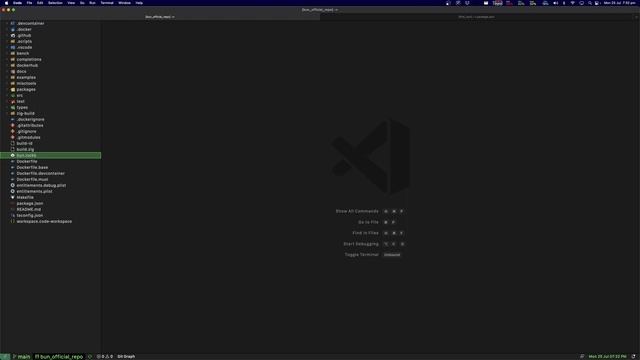
Task: Open the Edit menu
Action: (x=40, y=3)
